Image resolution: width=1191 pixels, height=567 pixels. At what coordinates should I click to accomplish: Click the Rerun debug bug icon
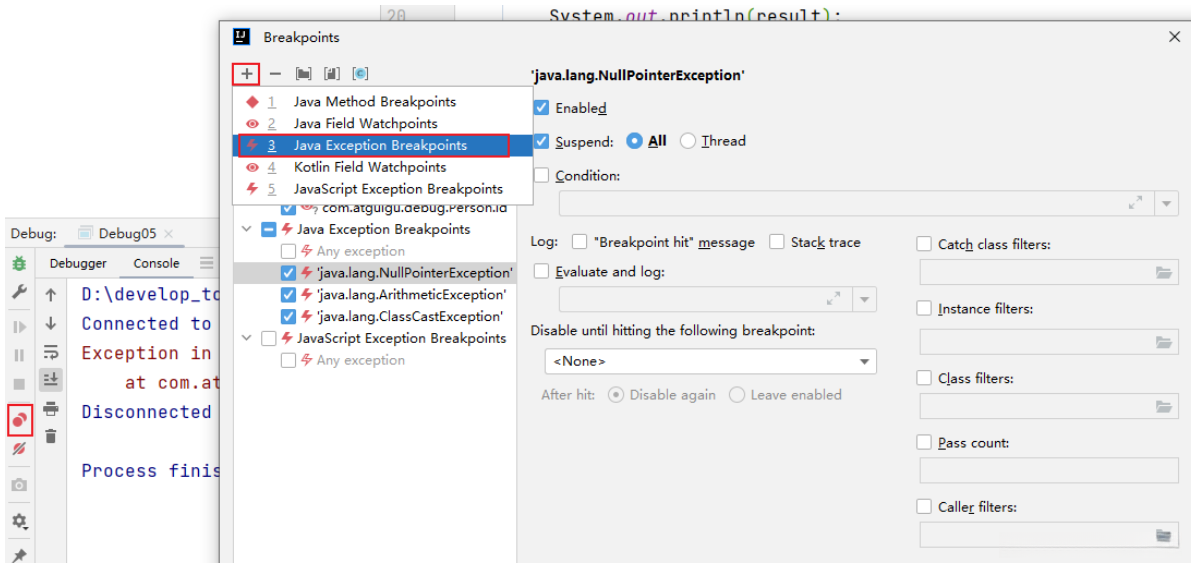[x=20, y=264]
